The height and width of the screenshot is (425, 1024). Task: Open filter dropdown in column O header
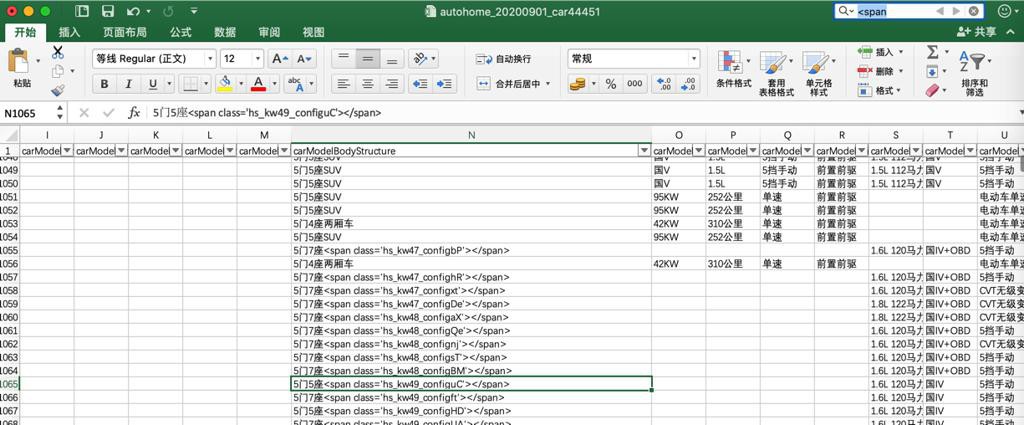(x=699, y=151)
